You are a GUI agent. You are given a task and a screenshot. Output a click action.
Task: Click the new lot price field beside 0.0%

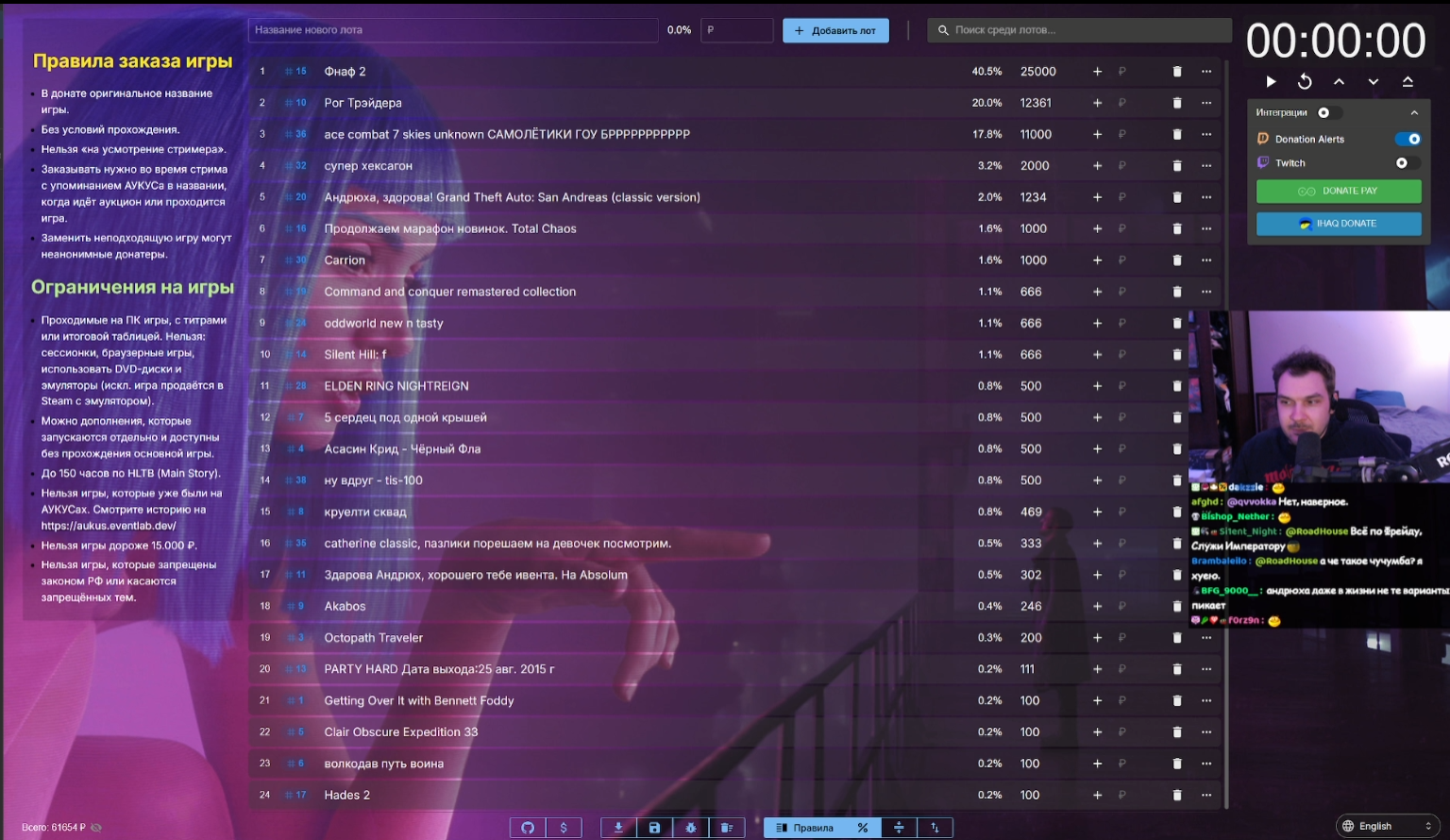(736, 30)
